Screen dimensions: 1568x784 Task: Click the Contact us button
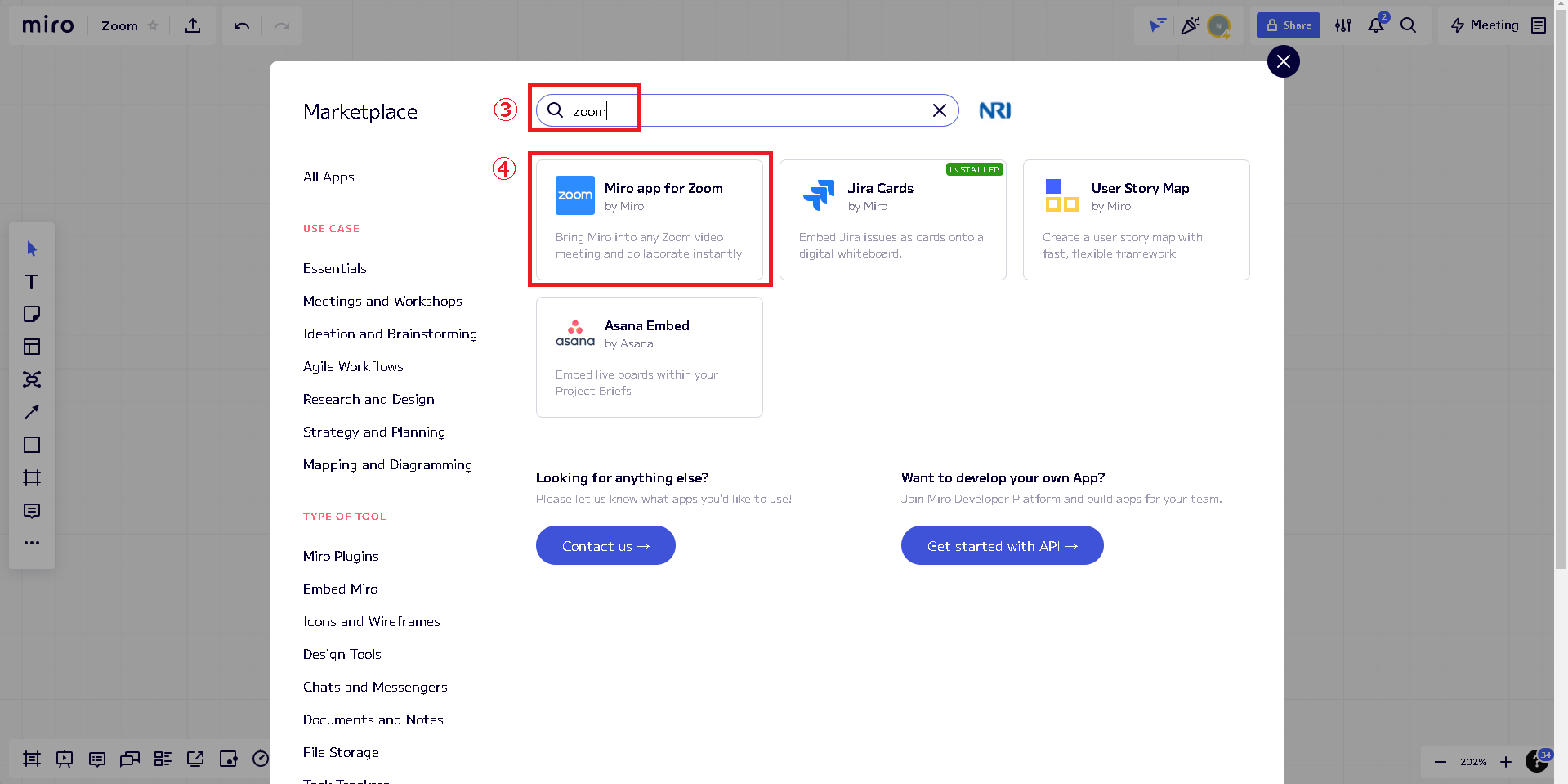coord(605,545)
